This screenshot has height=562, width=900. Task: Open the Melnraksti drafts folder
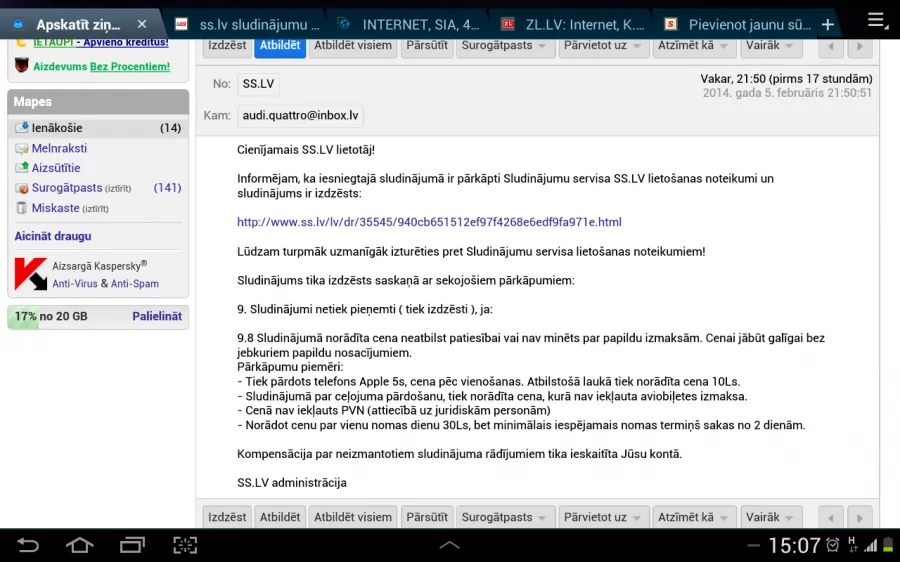59,148
